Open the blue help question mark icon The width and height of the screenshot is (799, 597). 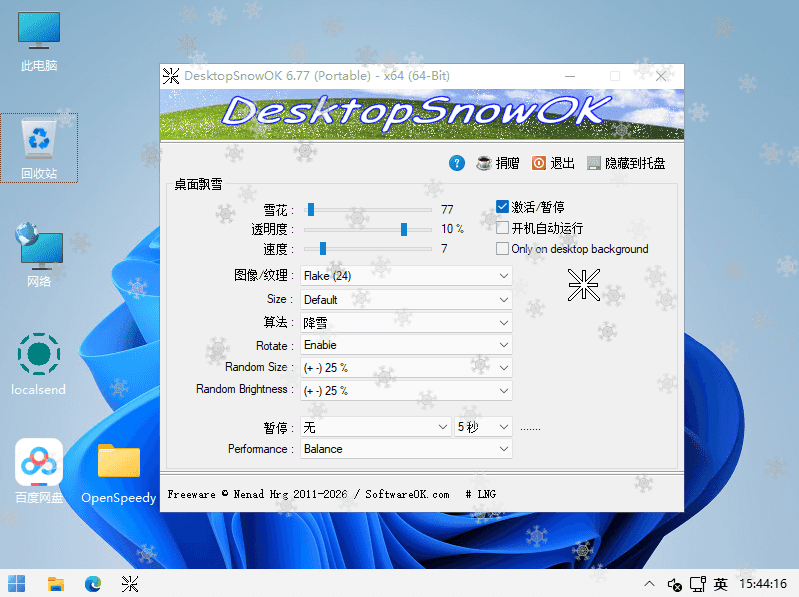tap(457, 163)
